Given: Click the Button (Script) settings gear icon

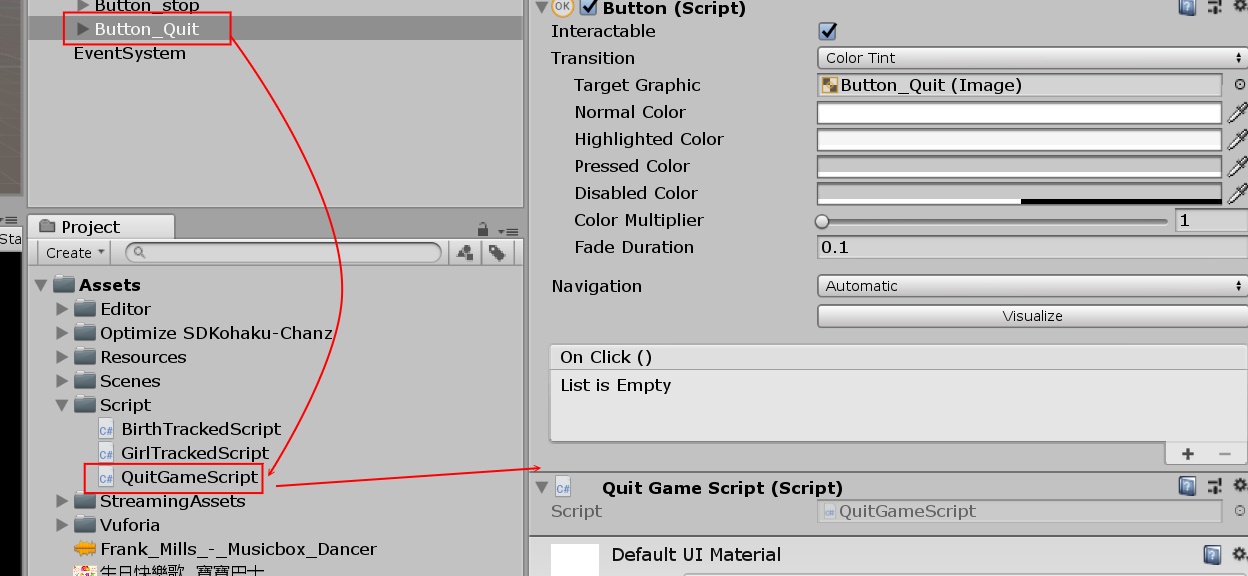Looking at the screenshot, I should point(1239,8).
